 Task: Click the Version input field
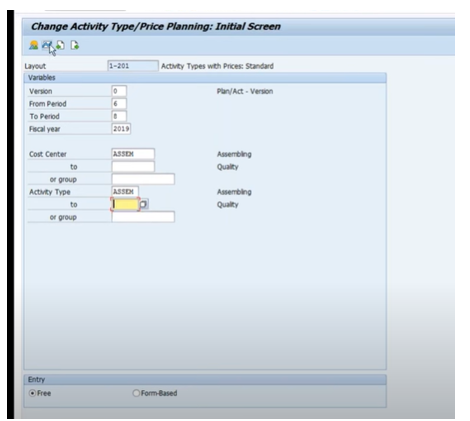click(x=119, y=91)
